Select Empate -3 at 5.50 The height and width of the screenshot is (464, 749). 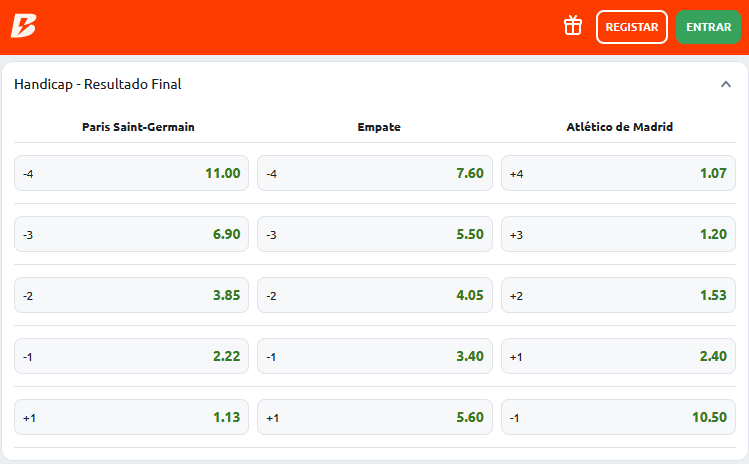(x=374, y=234)
